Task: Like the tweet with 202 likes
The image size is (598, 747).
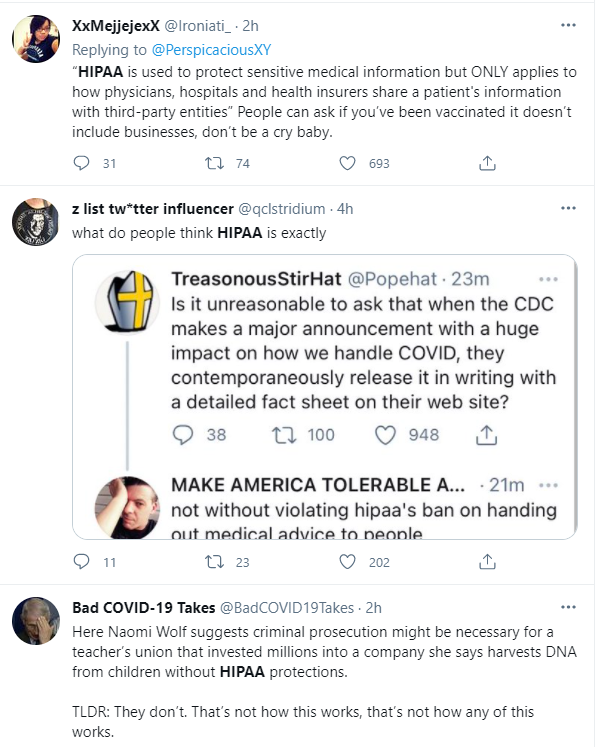Action: point(347,562)
